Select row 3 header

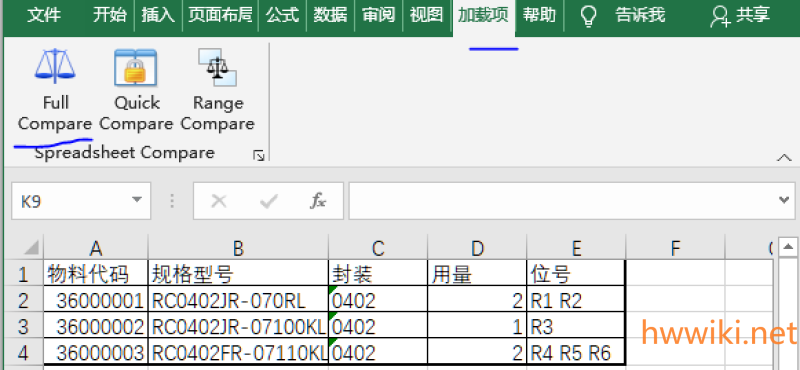coord(22,326)
